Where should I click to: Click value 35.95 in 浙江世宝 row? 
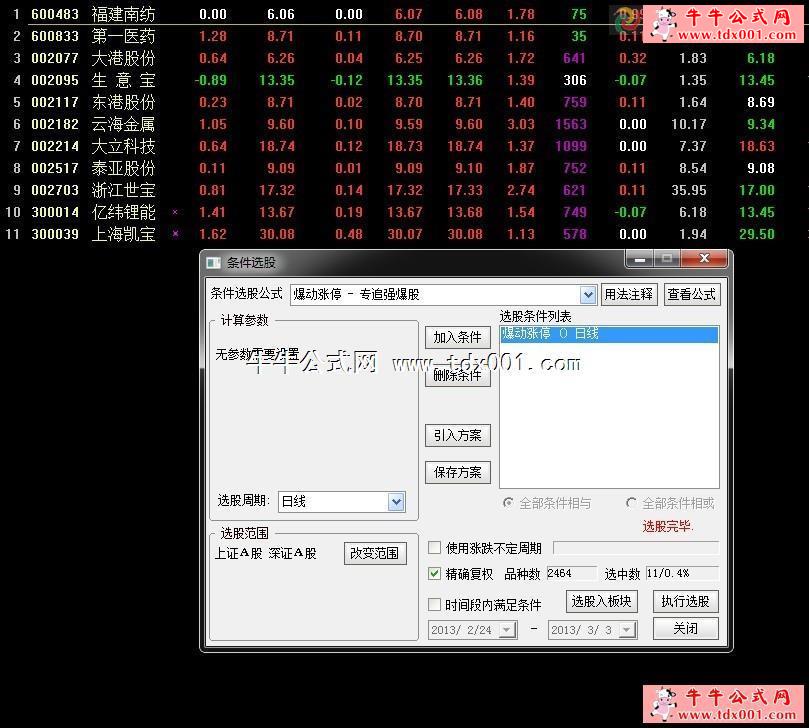pos(689,190)
